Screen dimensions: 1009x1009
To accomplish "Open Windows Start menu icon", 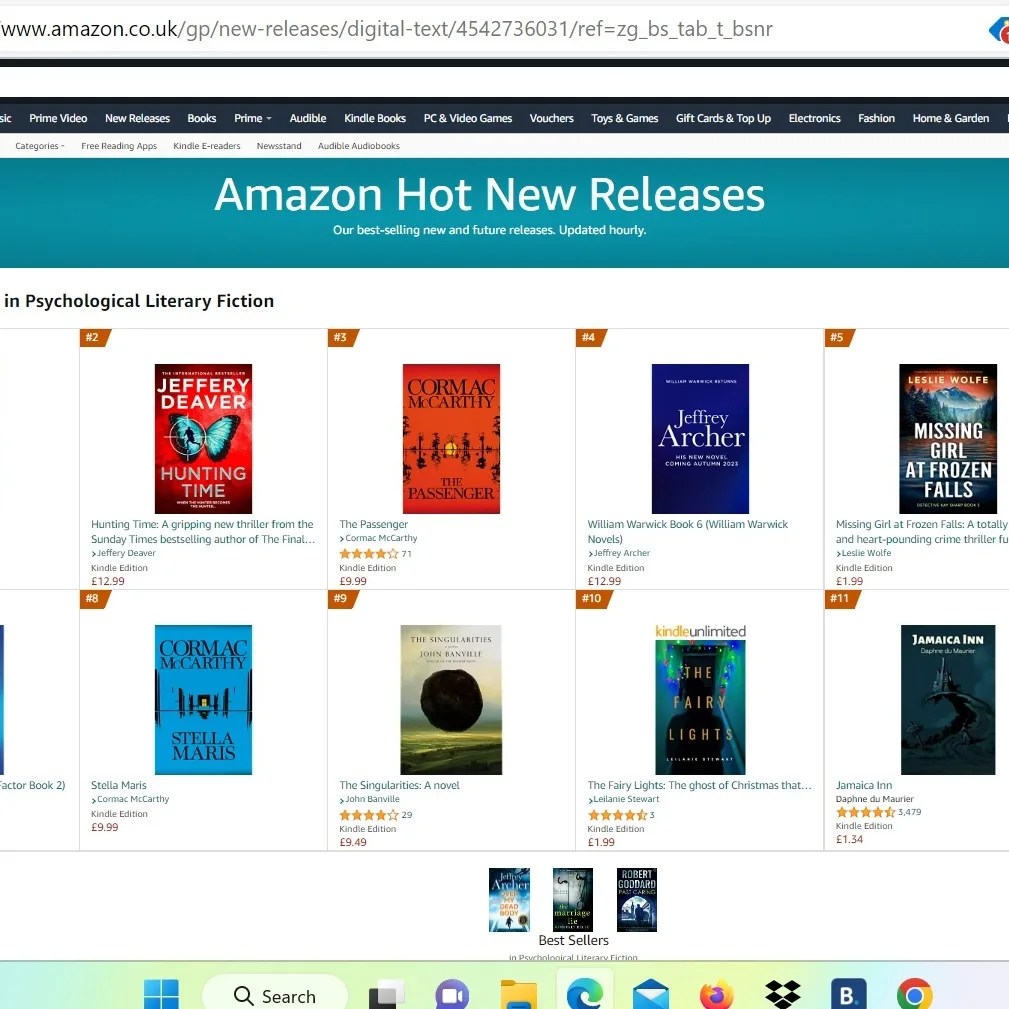I will 161,994.
